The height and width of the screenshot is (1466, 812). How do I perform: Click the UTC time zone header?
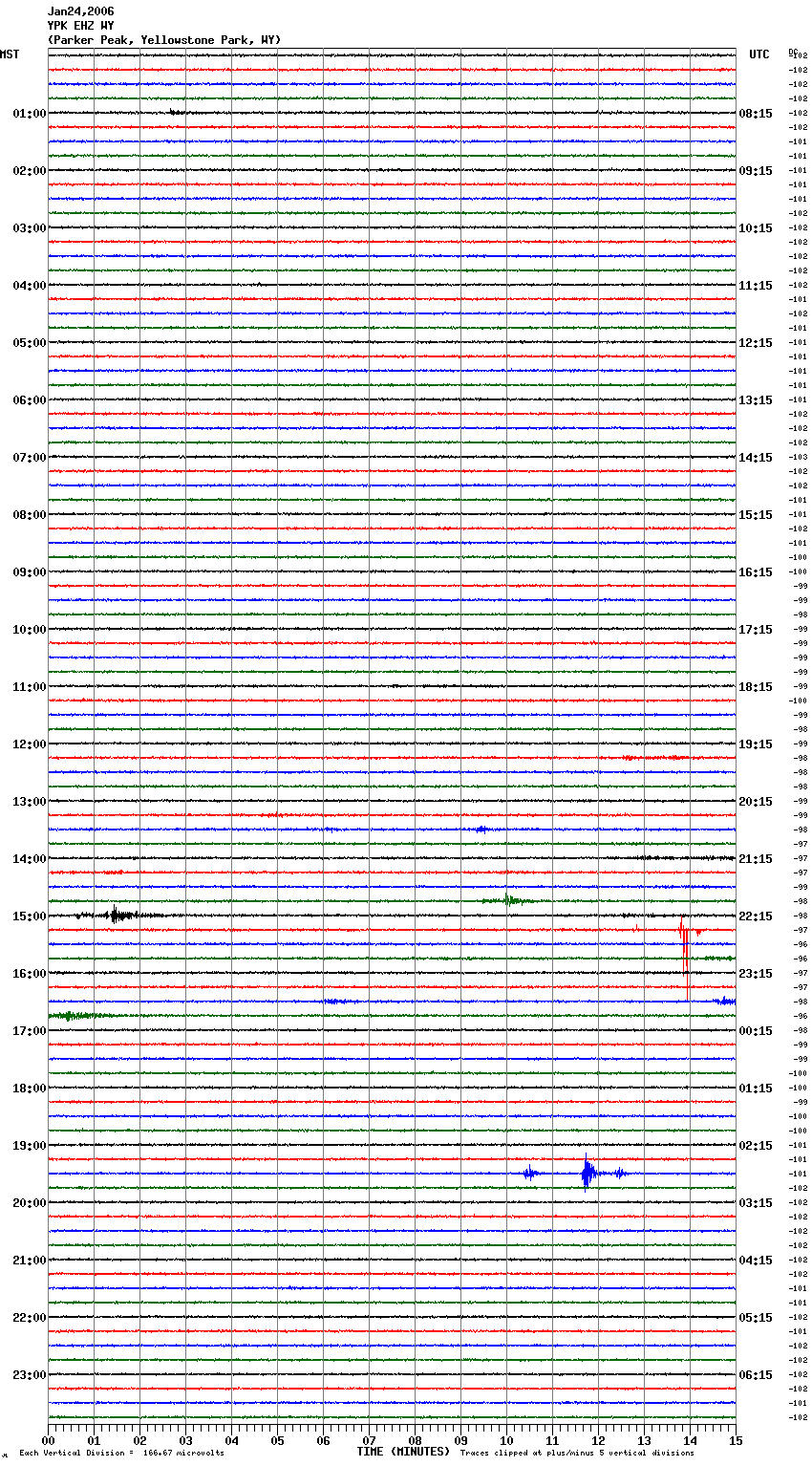click(759, 54)
